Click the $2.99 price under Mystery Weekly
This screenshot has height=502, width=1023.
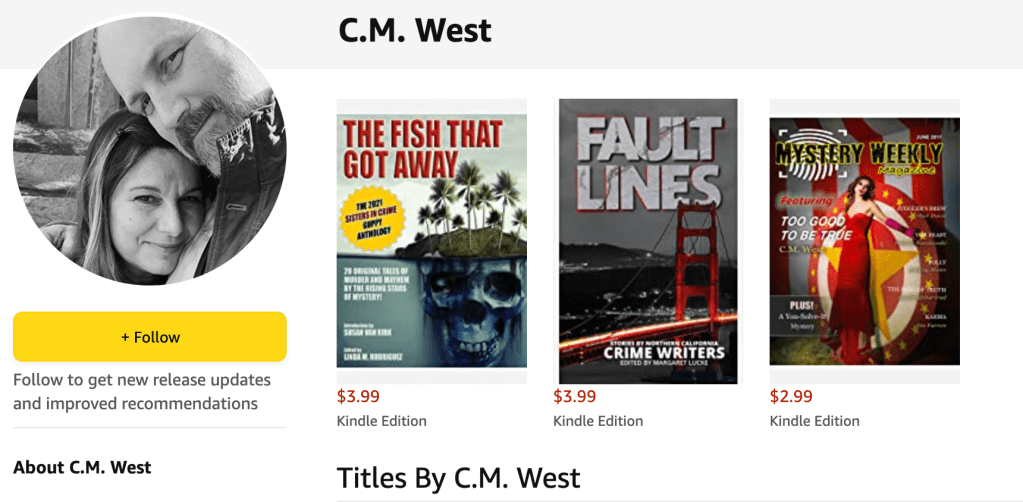coord(791,396)
